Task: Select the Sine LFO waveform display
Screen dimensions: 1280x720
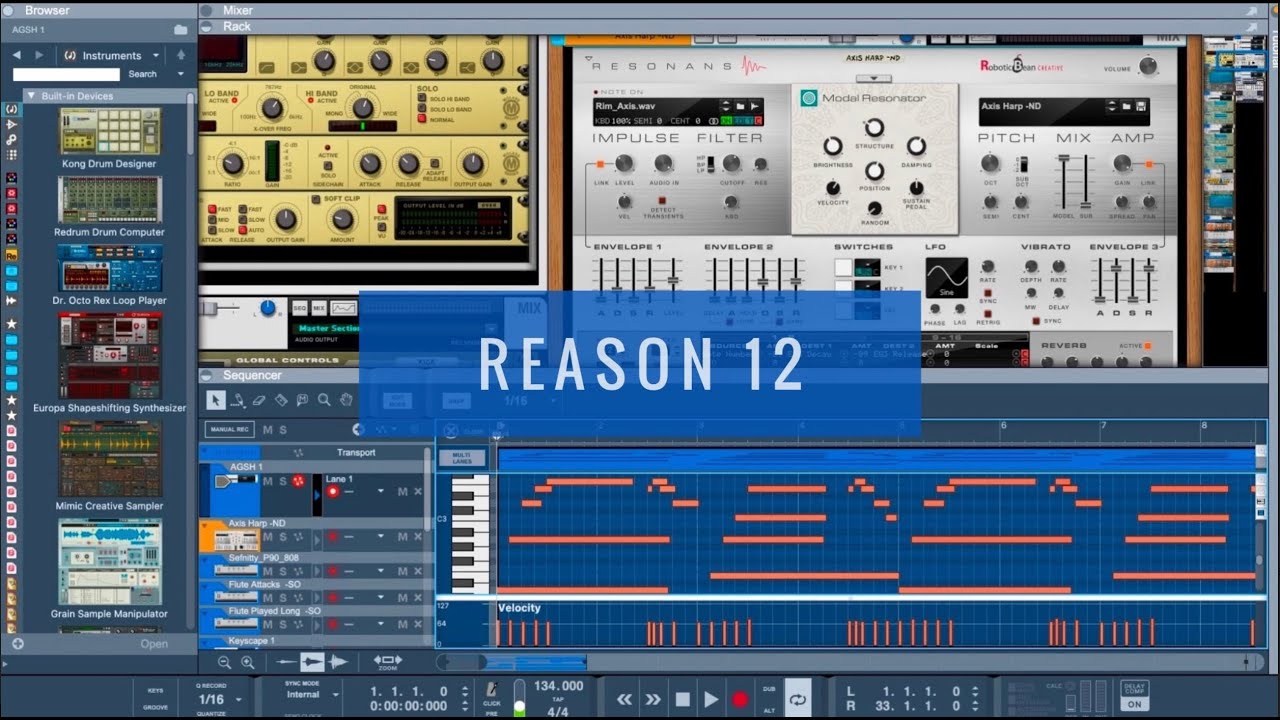Action: pyautogui.click(x=946, y=278)
